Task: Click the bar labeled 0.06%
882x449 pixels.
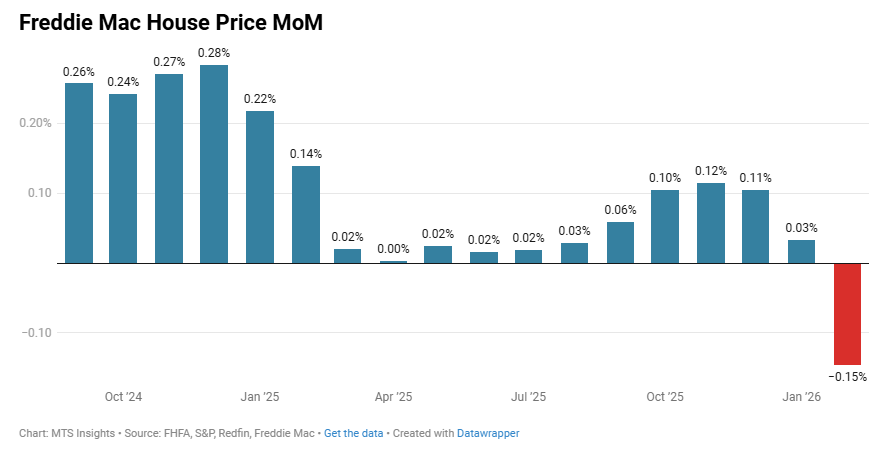Action: pos(620,242)
